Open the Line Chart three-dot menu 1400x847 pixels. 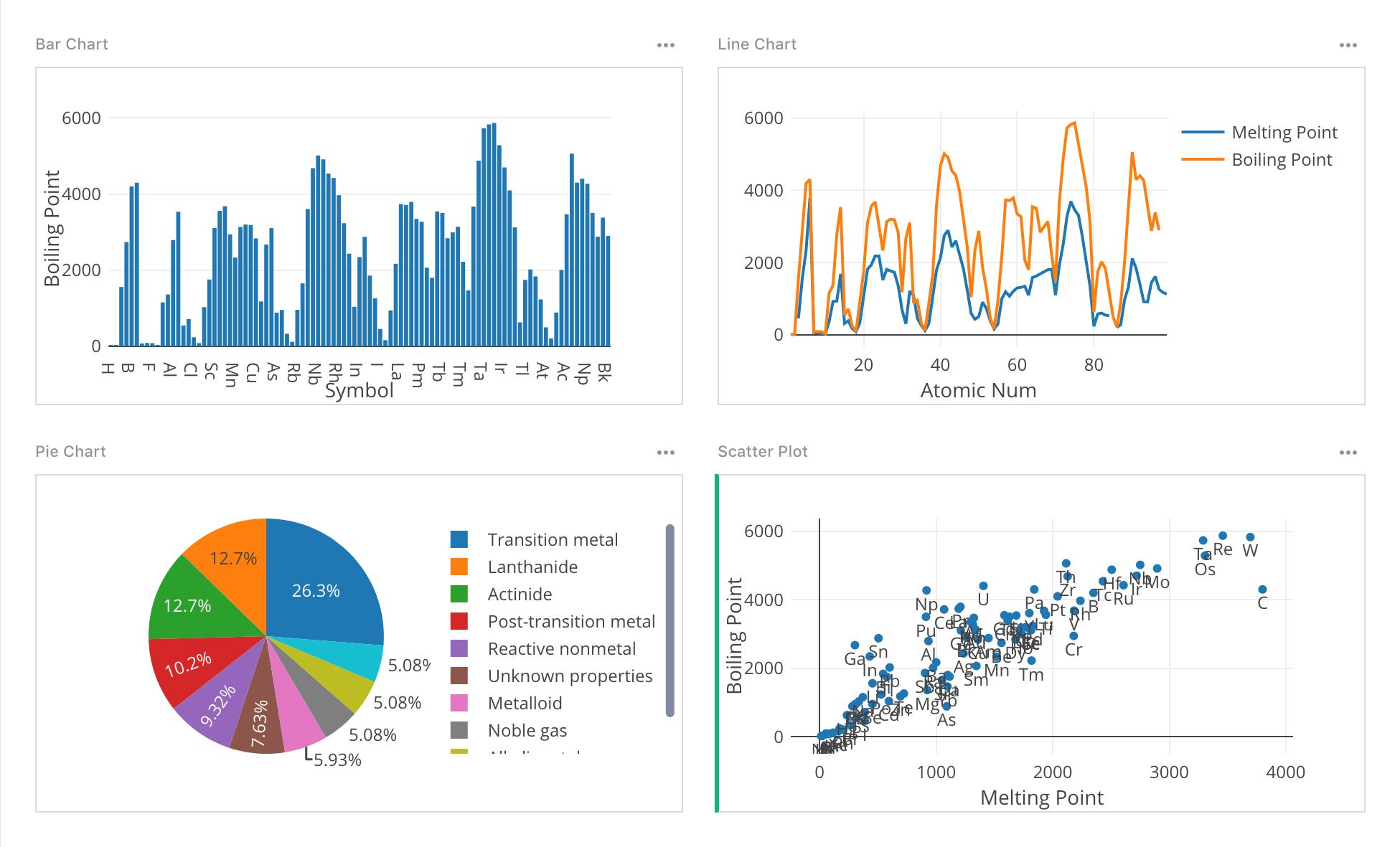click(x=1348, y=45)
